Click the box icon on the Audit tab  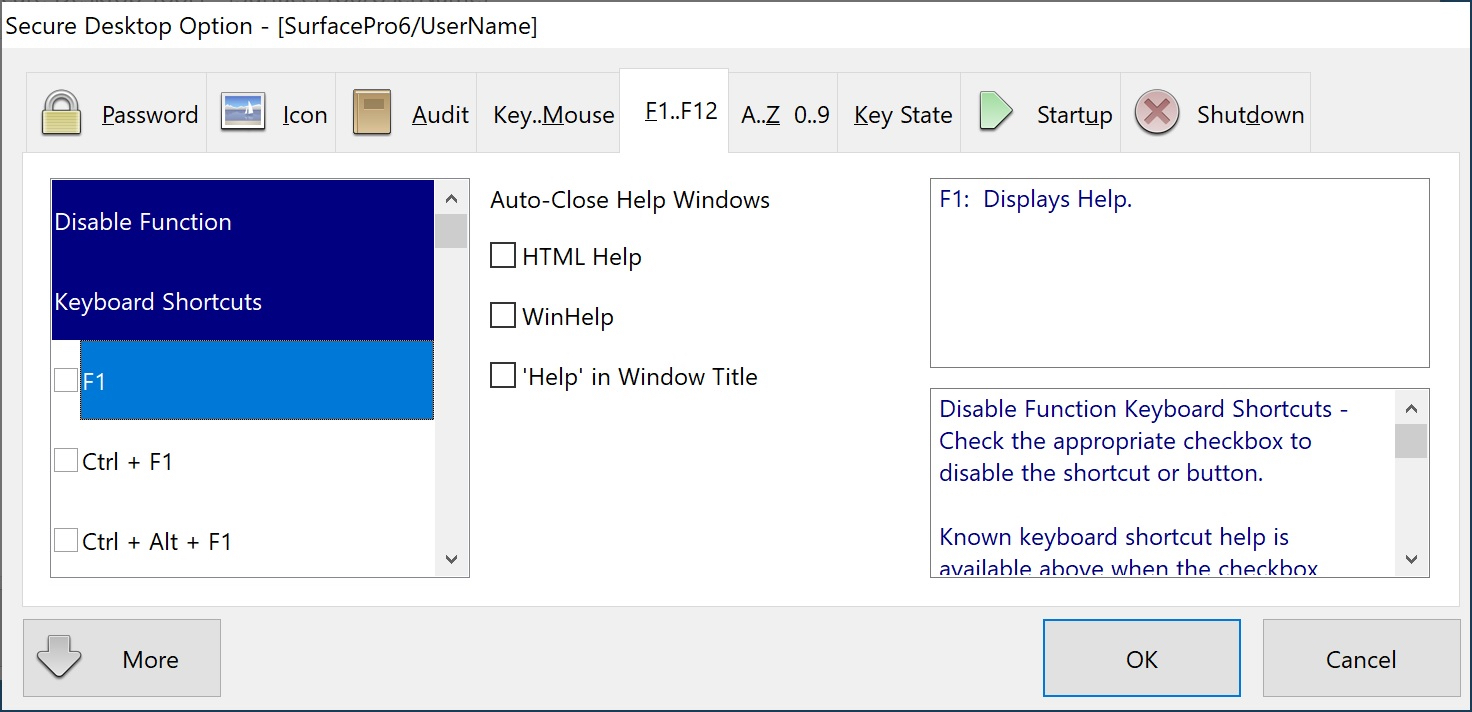(x=370, y=112)
